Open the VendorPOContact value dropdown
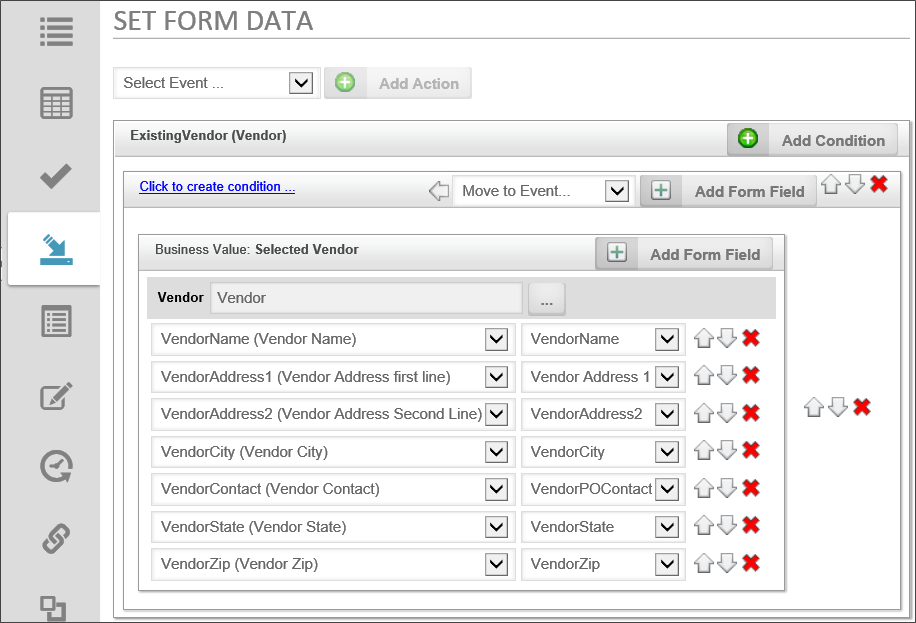This screenshot has height=623, width=916. [x=667, y=489]
